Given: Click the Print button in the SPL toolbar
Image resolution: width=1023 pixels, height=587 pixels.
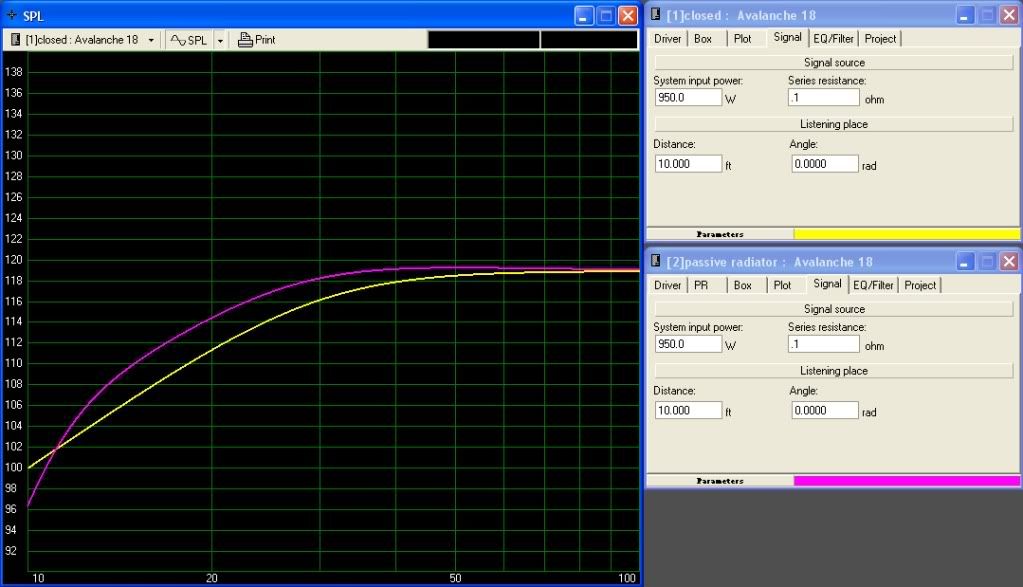Looking at the screenshot, I should tap(256, 40).
